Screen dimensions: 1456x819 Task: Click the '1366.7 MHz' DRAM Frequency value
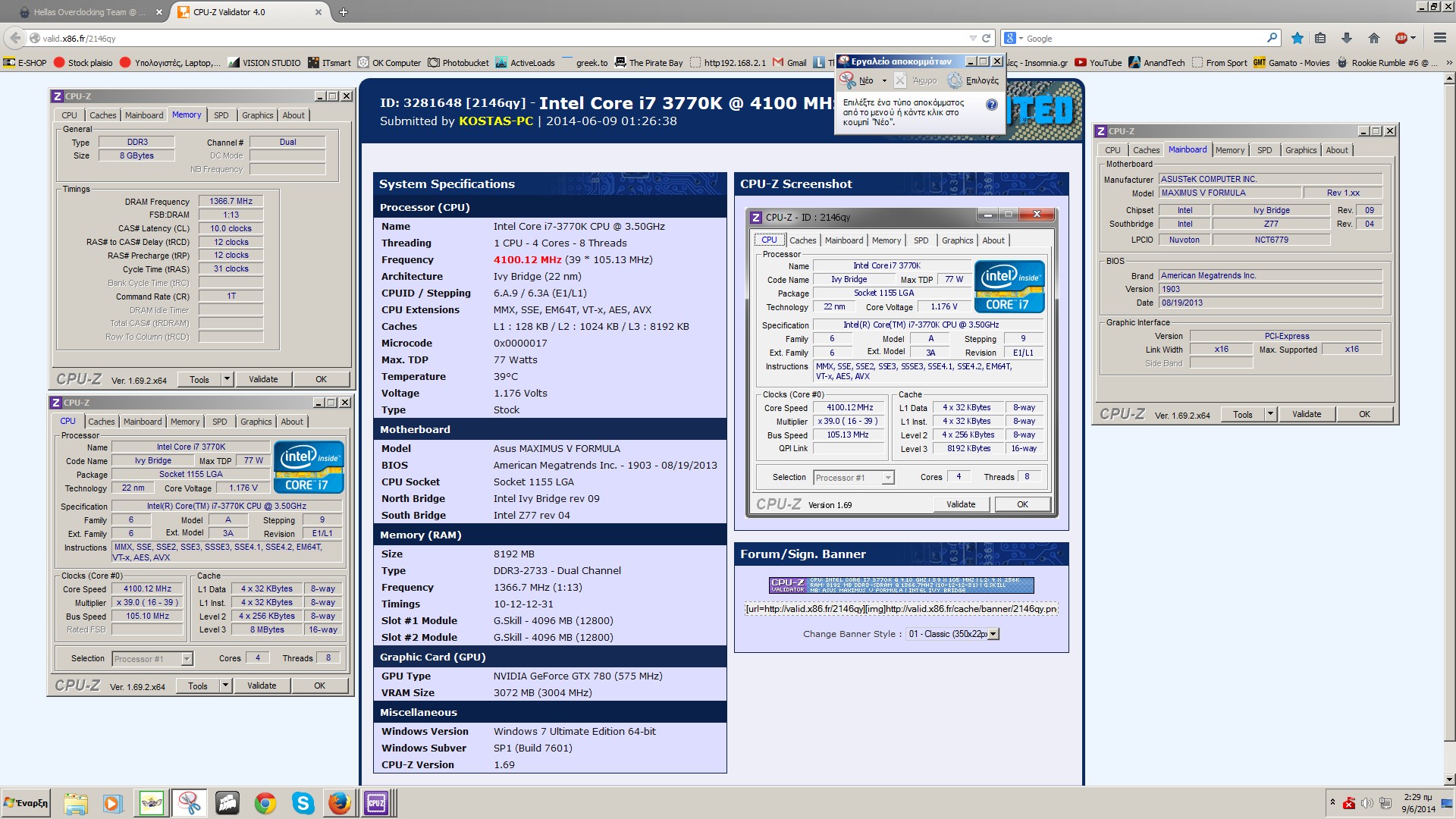[x=231, y=201]
